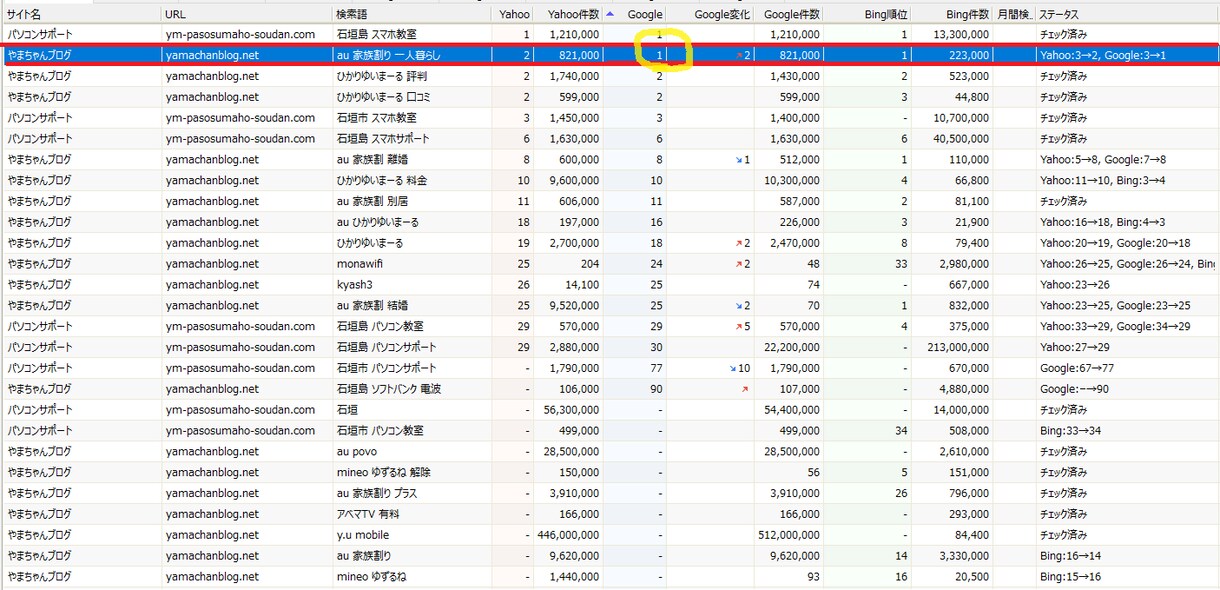1220x590 pixels.
Task: Select the mineo ゆずるね 解除 keyword
Action: tap(385, 473)
